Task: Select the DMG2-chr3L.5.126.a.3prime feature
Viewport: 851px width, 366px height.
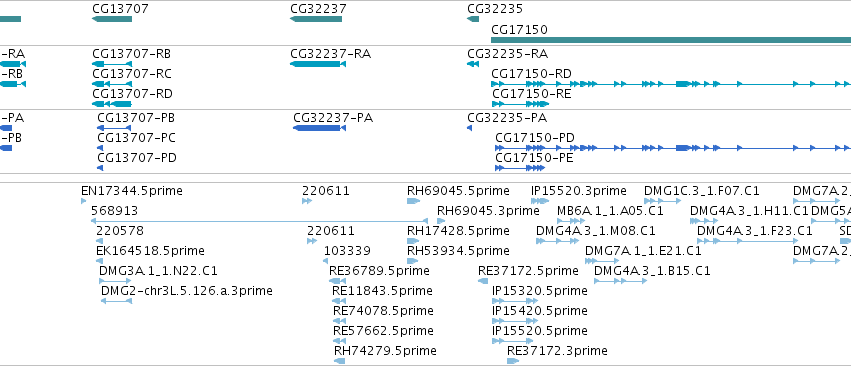Action: coord(117,301)
